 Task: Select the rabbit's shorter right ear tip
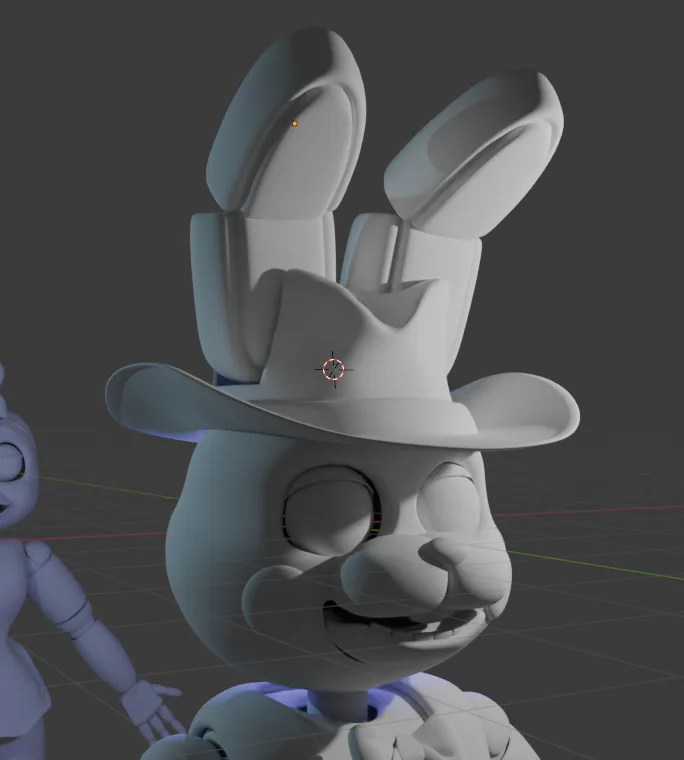474,153
